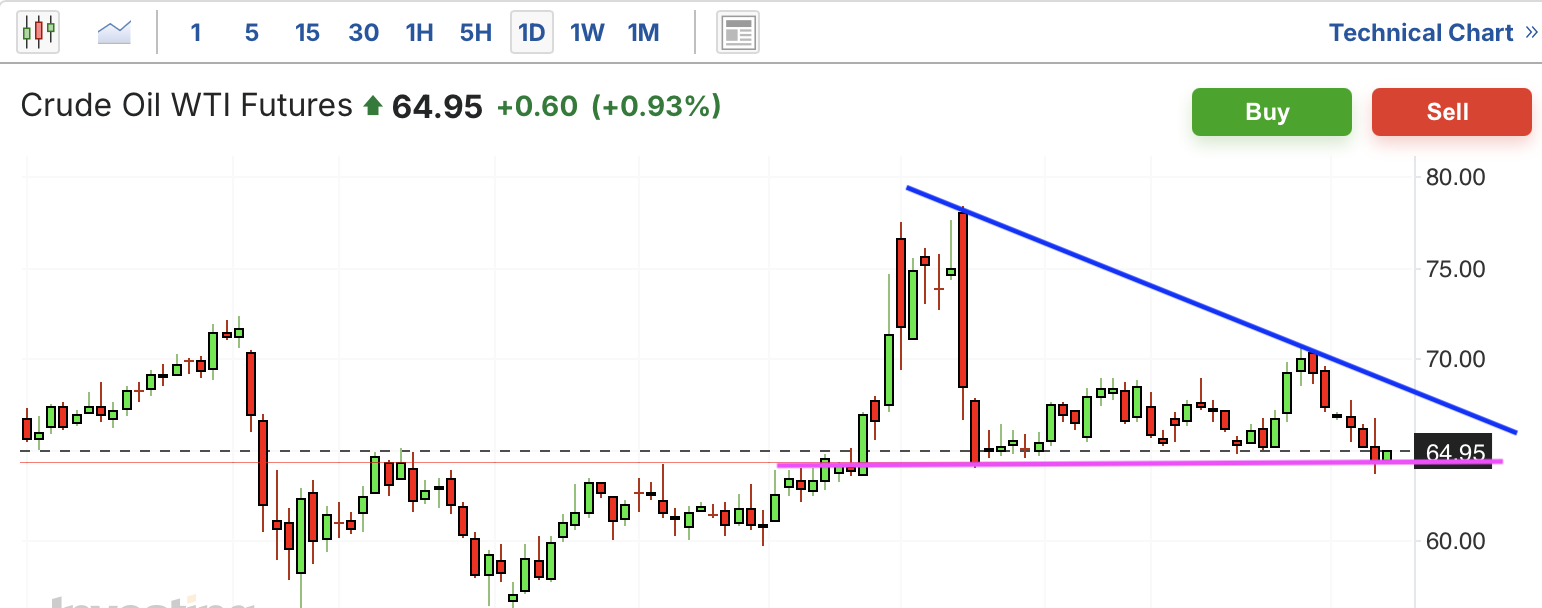Click the 70.00 price axis label
The height and width of the screenshot is (608, 1542).
pyautogui.click(x=1457, y=359)
